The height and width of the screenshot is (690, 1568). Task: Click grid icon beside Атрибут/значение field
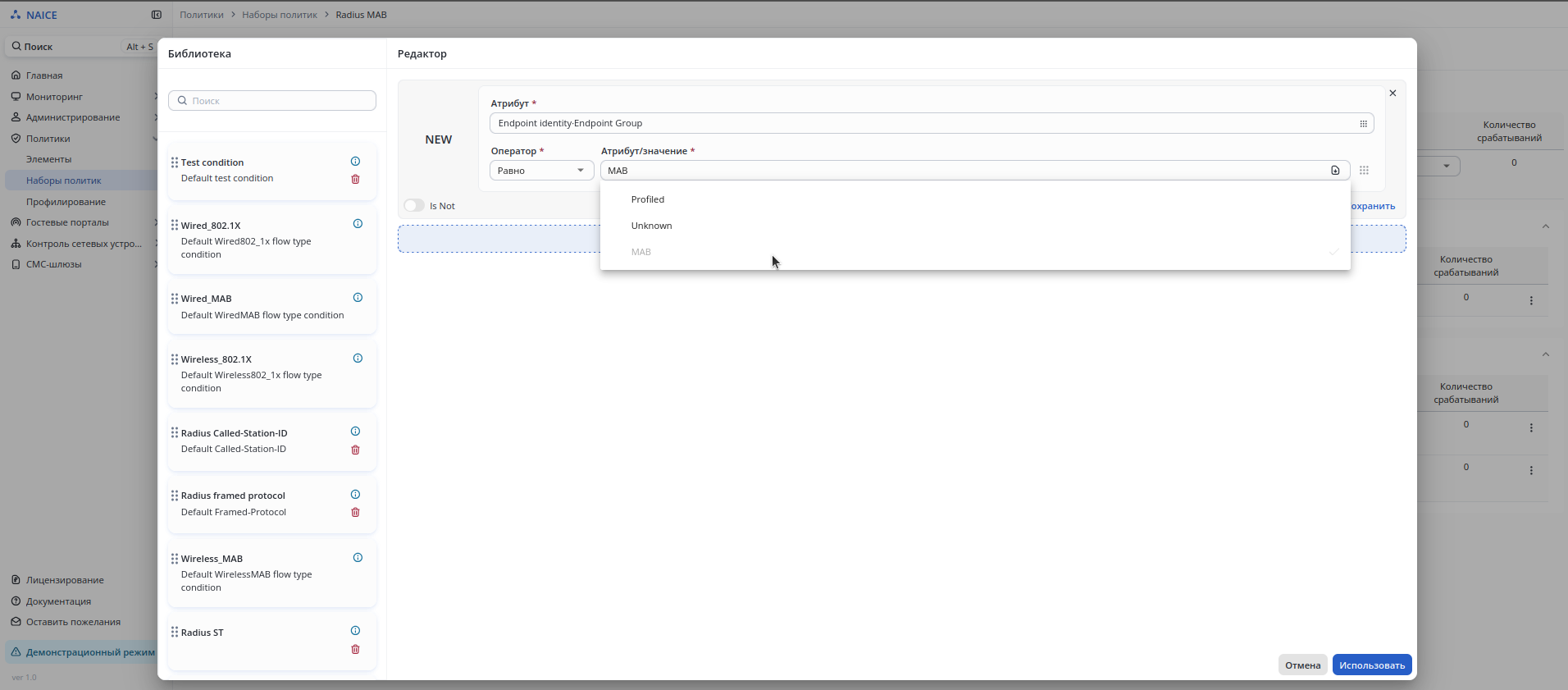pos(1364,171)
